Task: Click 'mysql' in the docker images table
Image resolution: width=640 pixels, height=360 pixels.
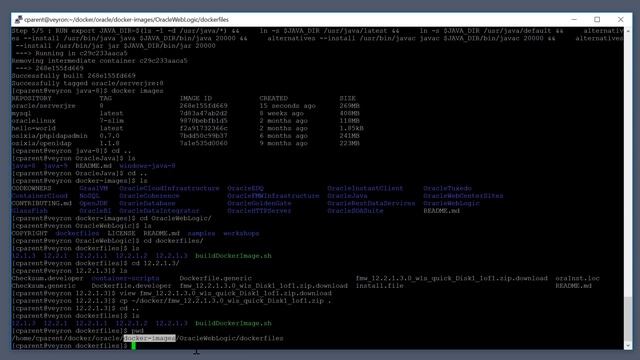Action: click(x=21, y=113)
